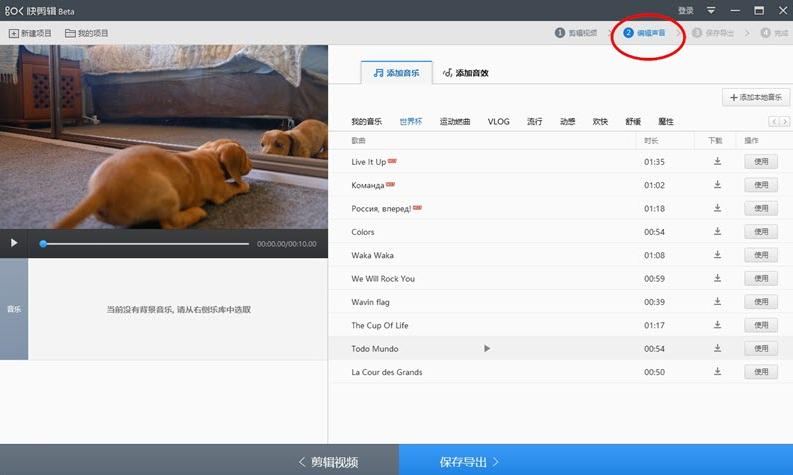Download We Will Rock You
793x475 pixels.
click(x=717, y=278)
